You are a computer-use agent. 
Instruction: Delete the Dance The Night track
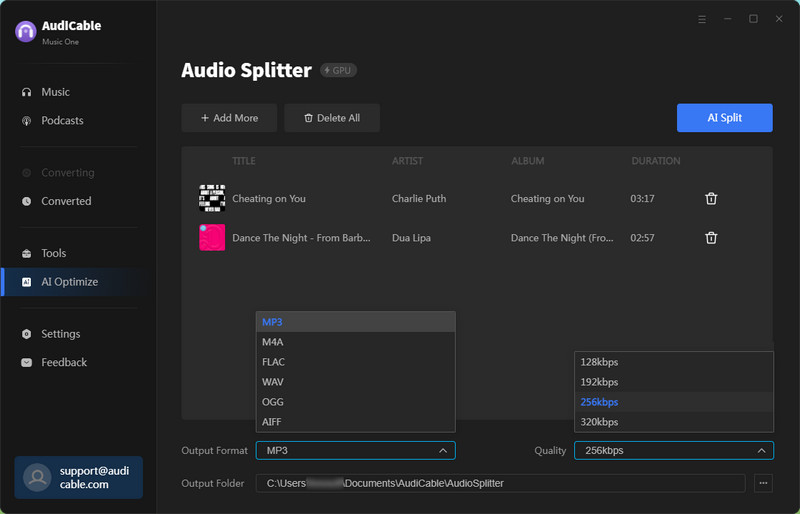[711, 238]
